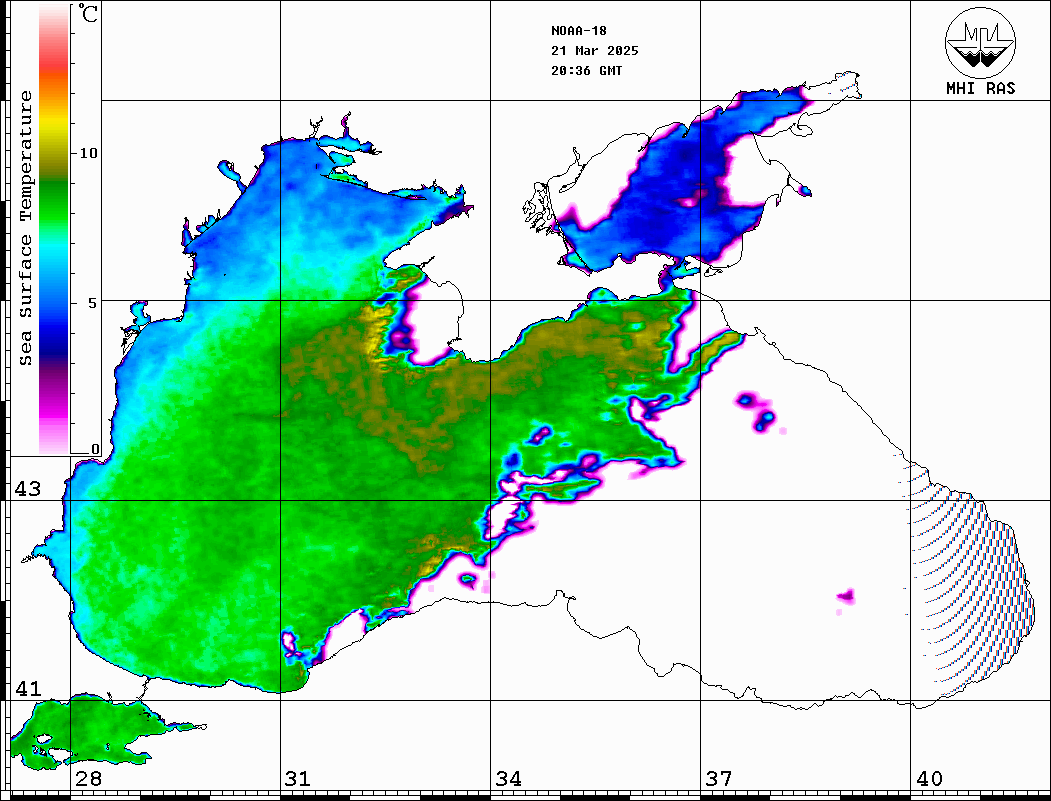Click the date '21 Mar 2025'
The width and height of the screenshot is (1051, 801).
(x=595, y=51)
